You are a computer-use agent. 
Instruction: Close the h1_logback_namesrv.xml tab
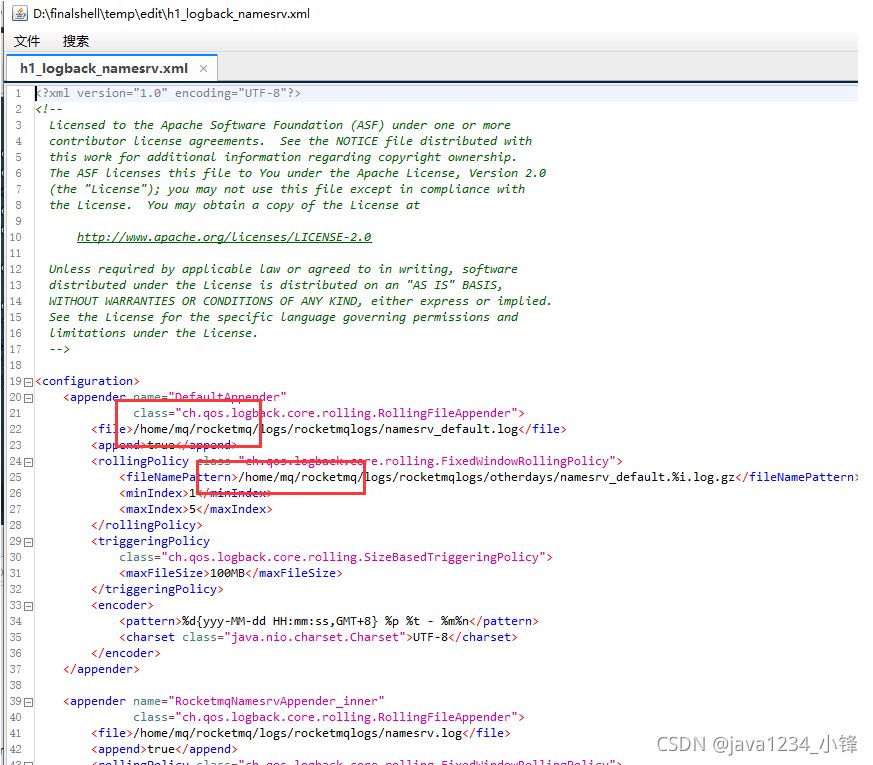pyautogui.click(x=203, y=68)
